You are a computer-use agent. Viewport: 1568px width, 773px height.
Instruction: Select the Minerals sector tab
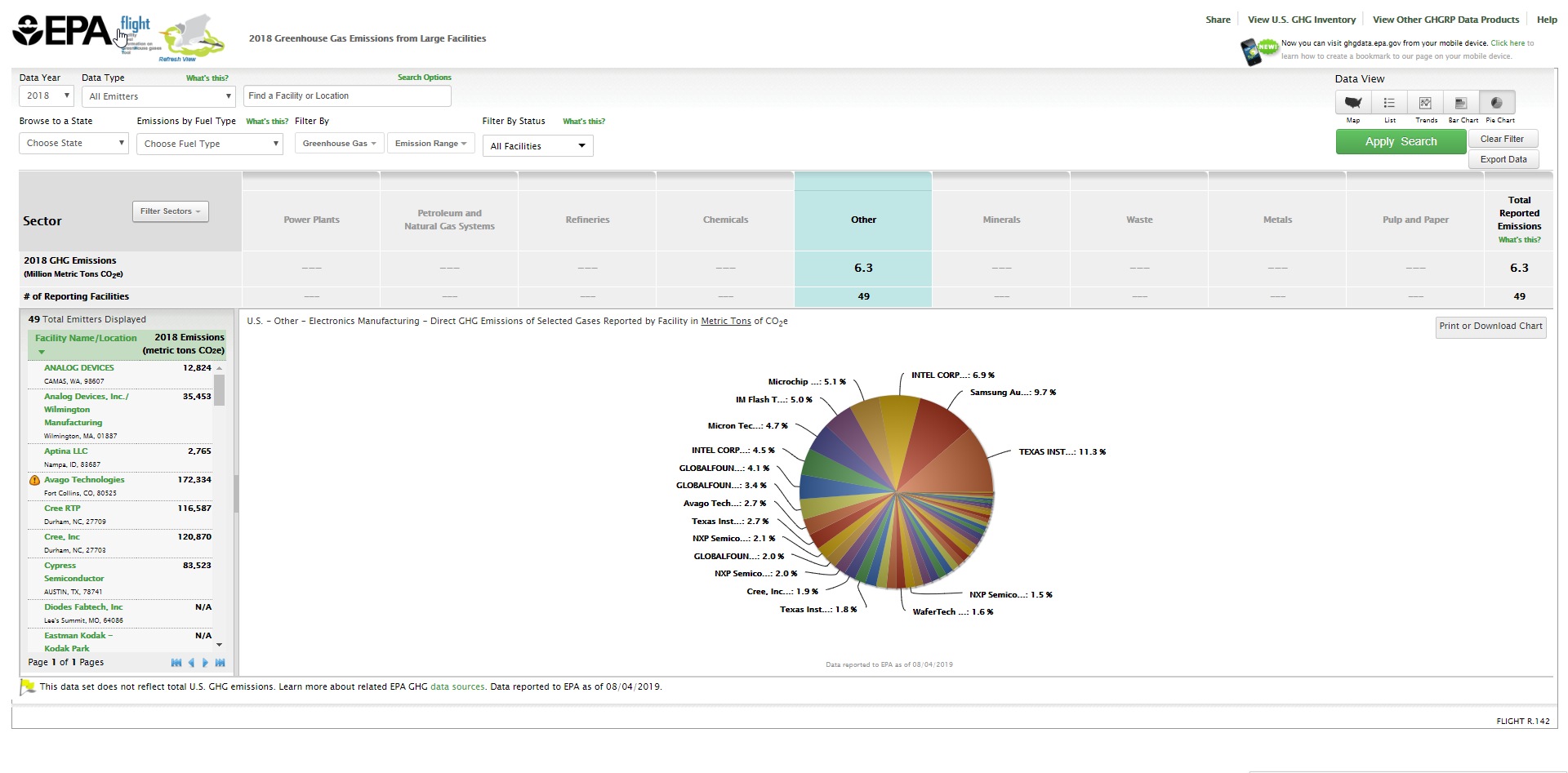tap(1001, 220)
